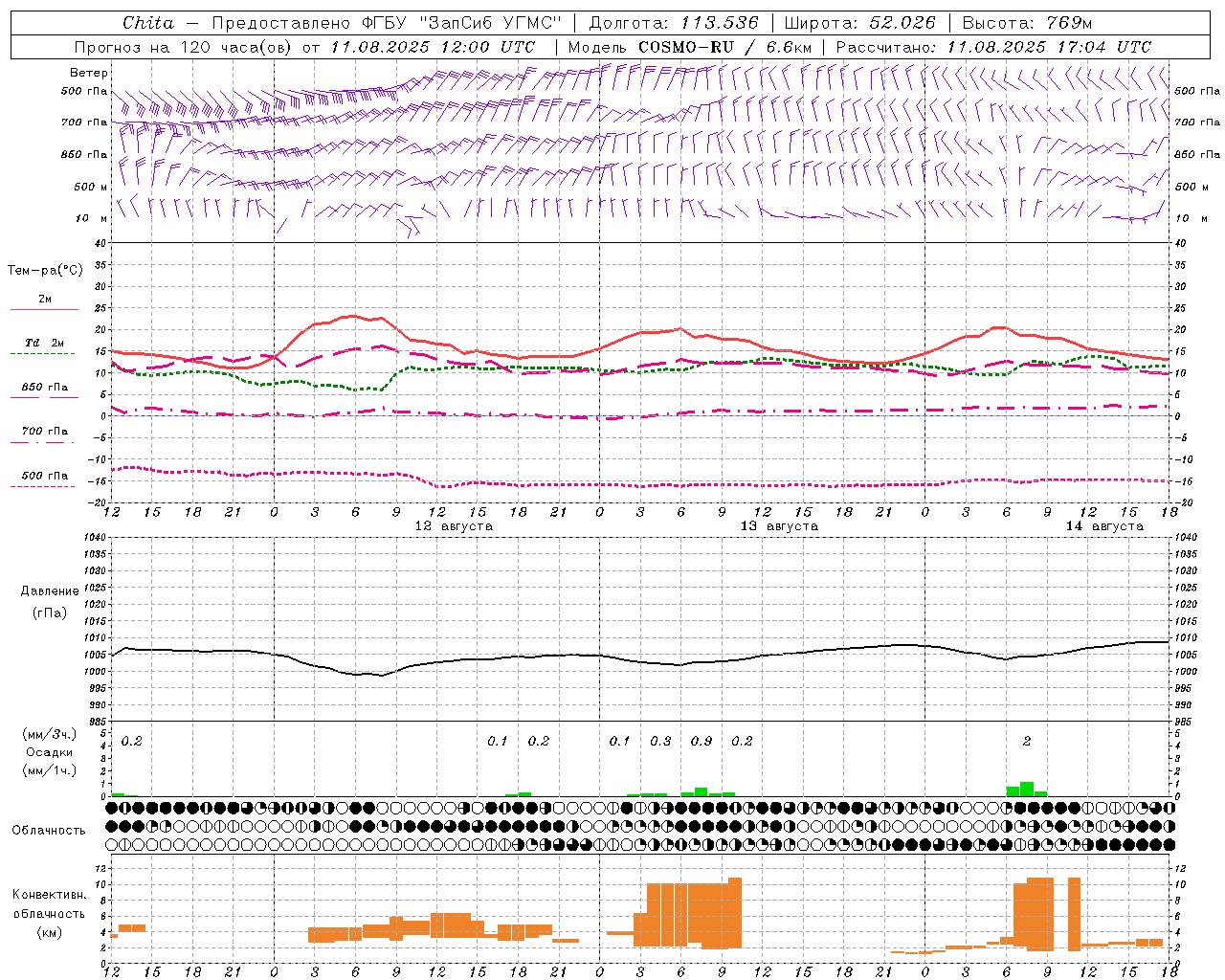Click the 'Ветер' wind panel label
1225x980 pixels.
tap(89, 73)
